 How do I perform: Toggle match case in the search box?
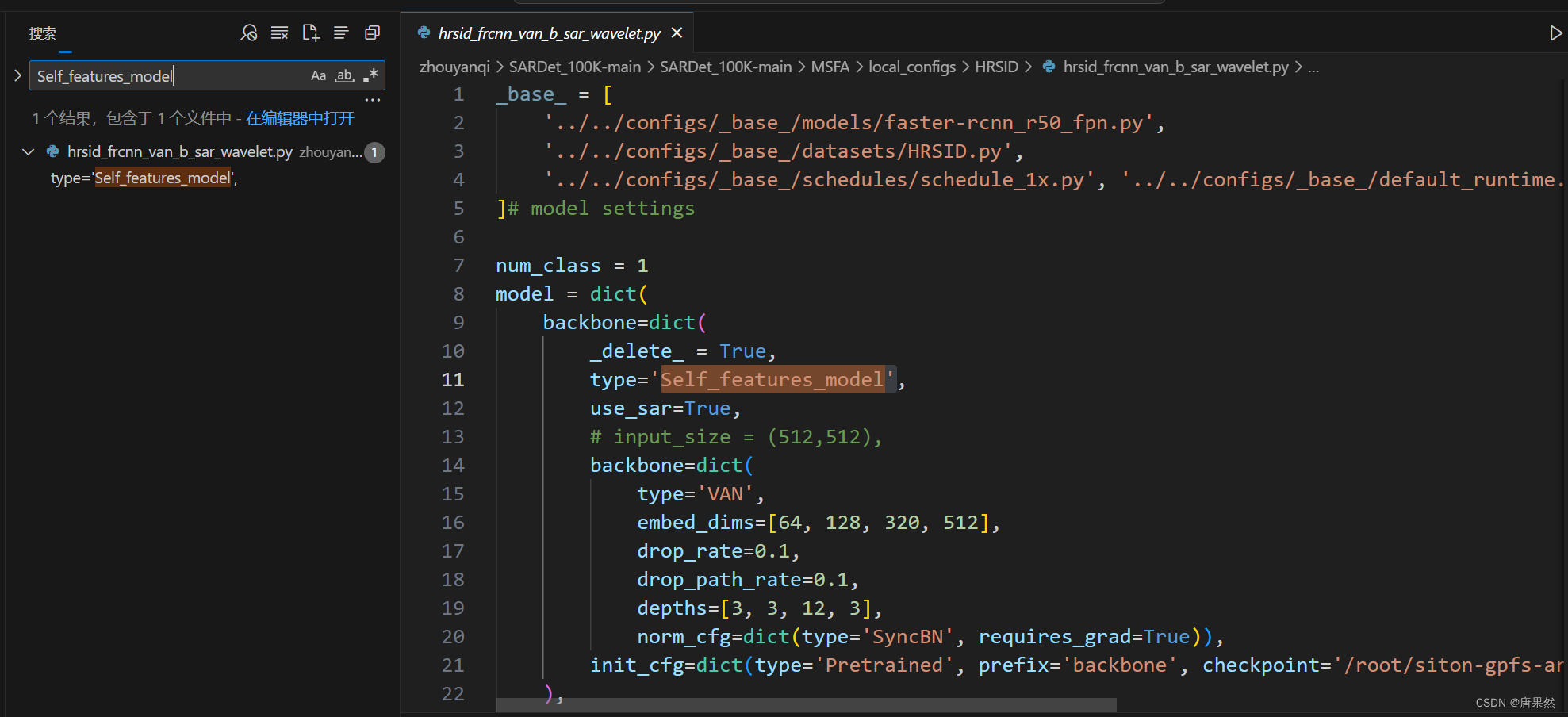click(318, 75)
